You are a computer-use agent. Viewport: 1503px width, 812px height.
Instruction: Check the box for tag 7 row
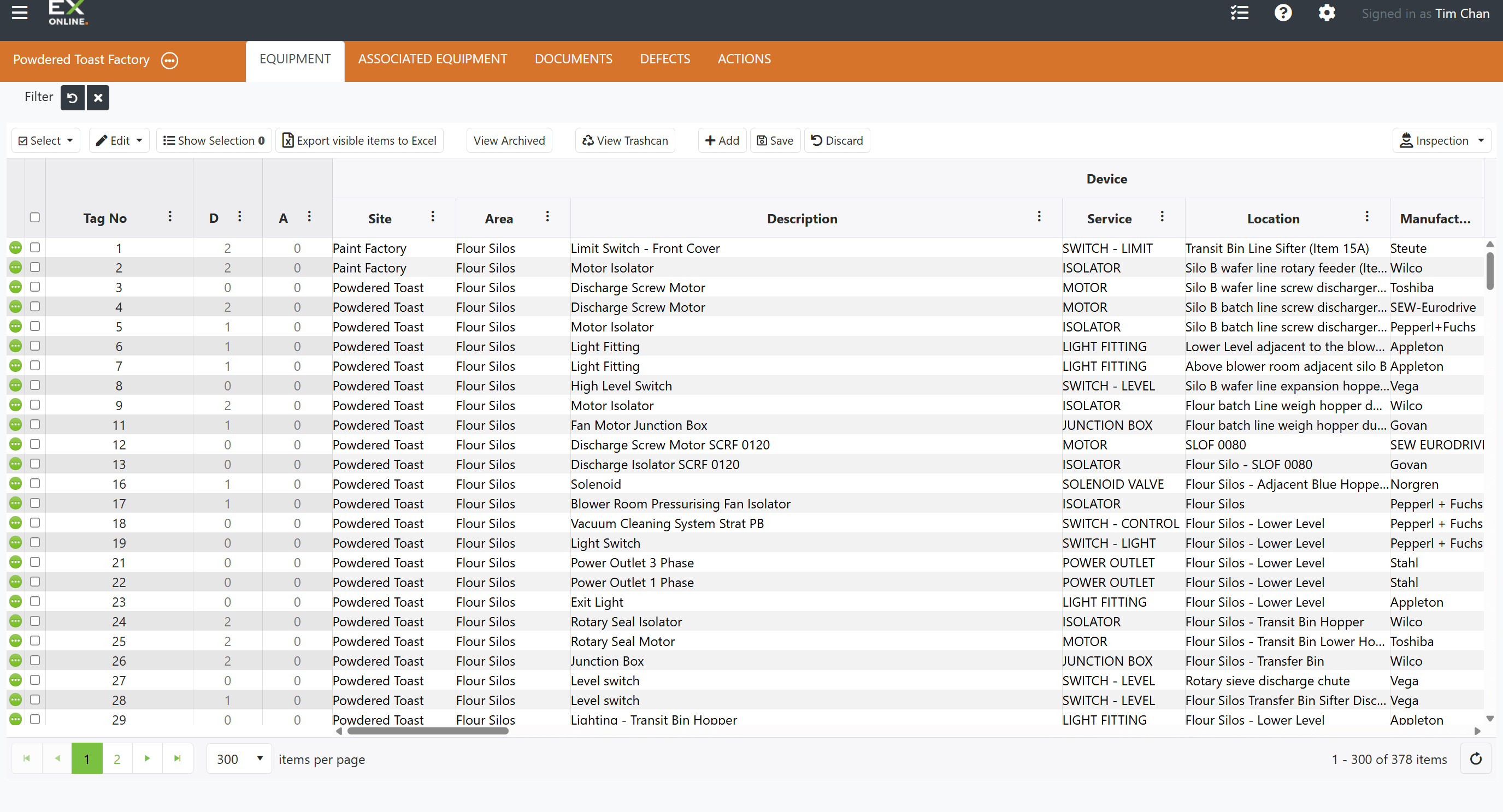pos(35,366)
